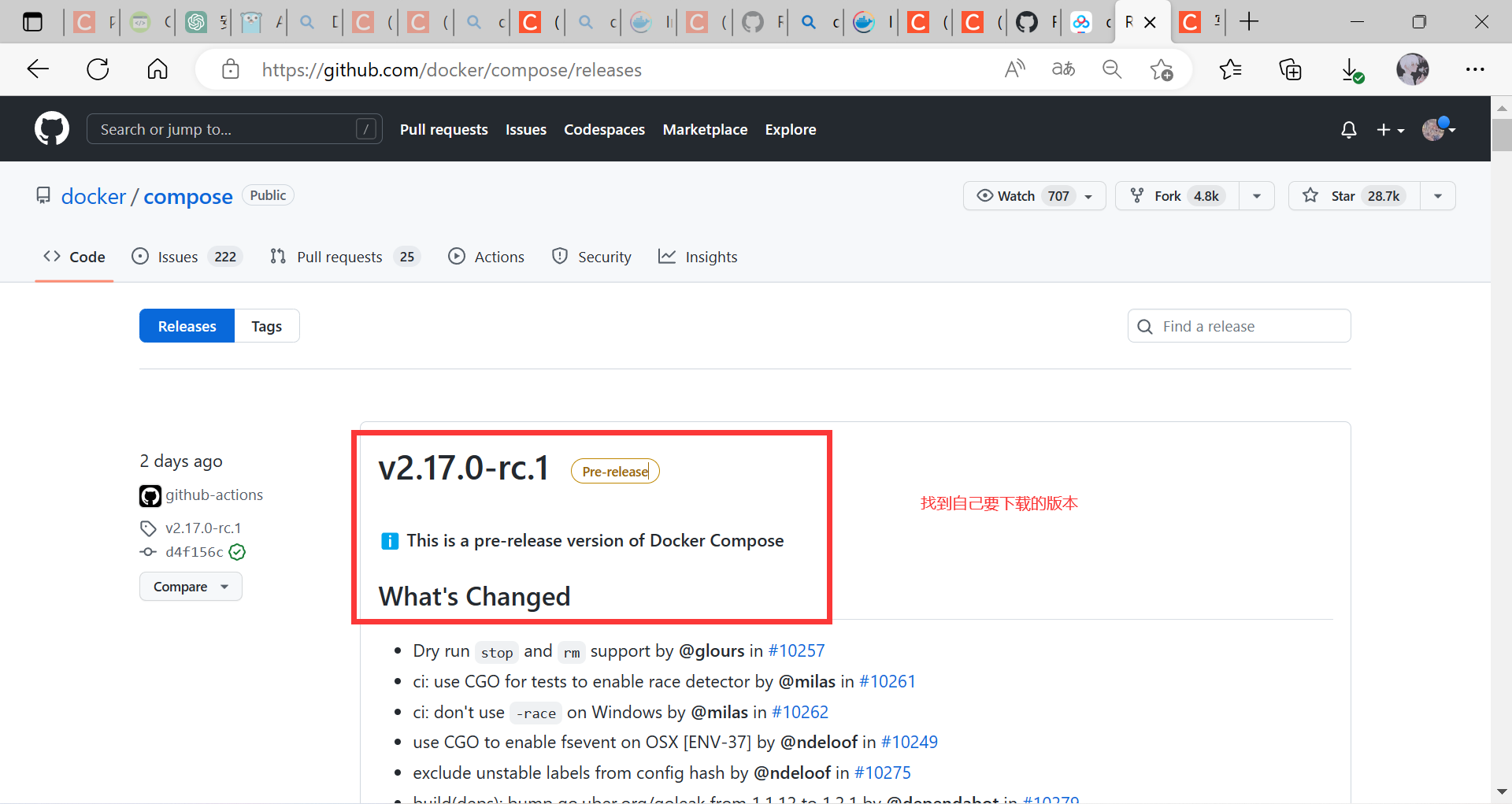Go to browser home page icon

[157, 69]
